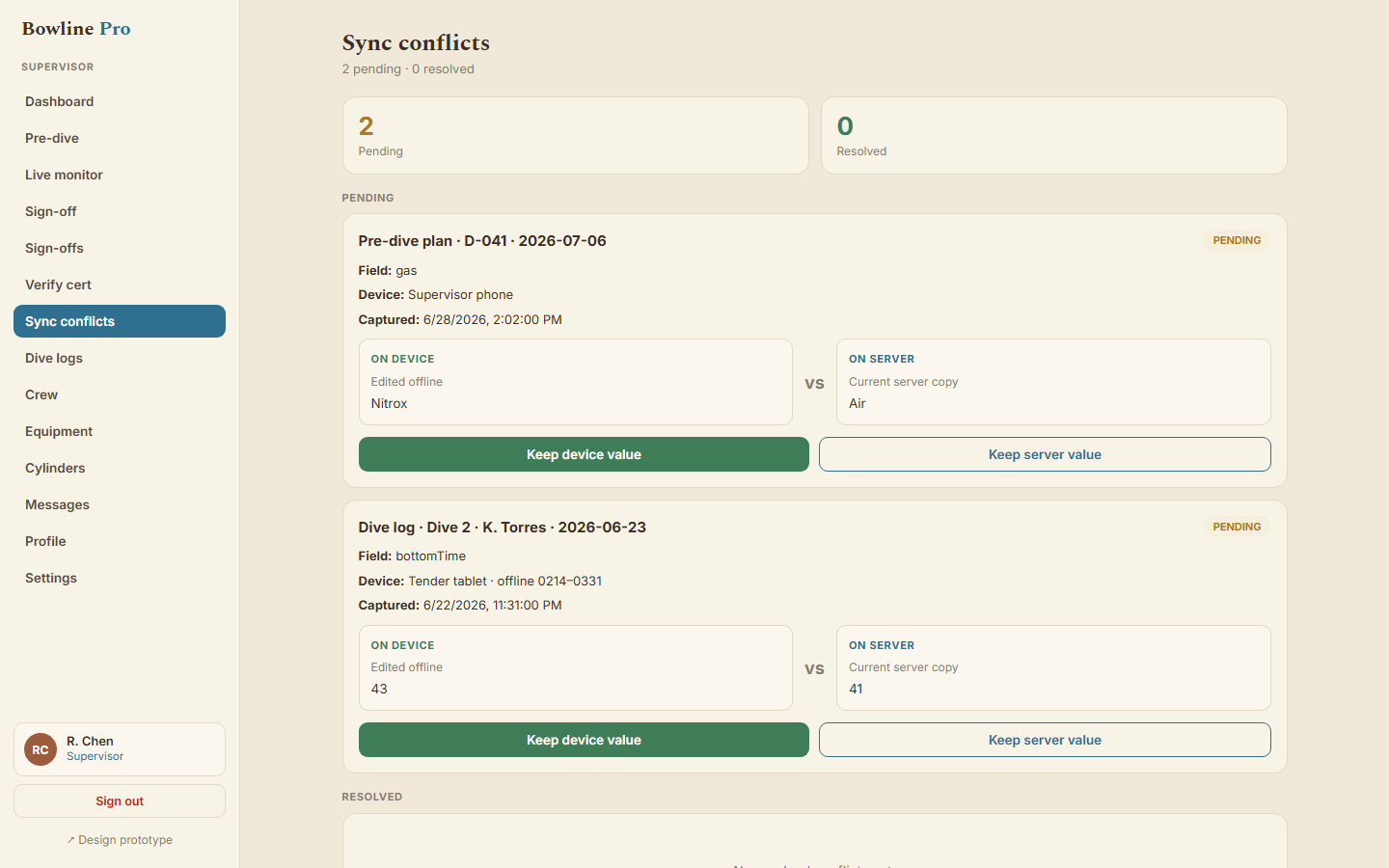Click the Sync conflicts page heading
Screen dimensions: 1389x868
416,42
